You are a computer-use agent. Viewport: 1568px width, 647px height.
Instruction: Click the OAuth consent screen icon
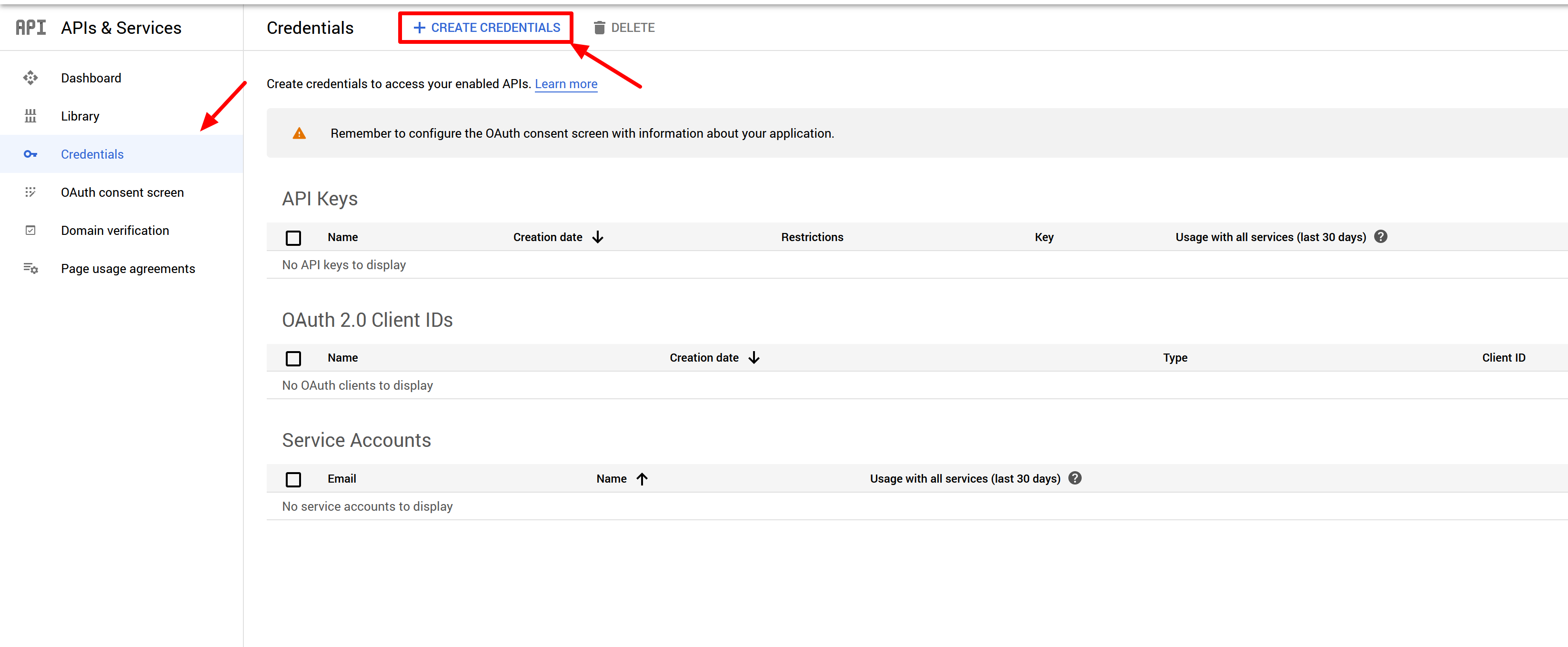click(30, 192)
